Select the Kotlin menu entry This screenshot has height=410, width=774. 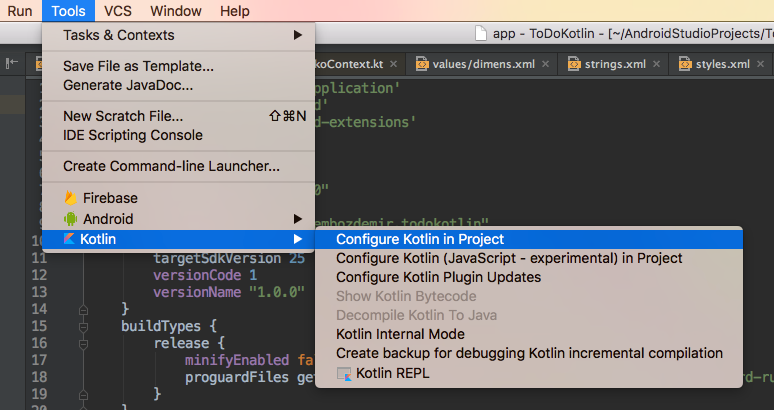(x=179, y=239)
